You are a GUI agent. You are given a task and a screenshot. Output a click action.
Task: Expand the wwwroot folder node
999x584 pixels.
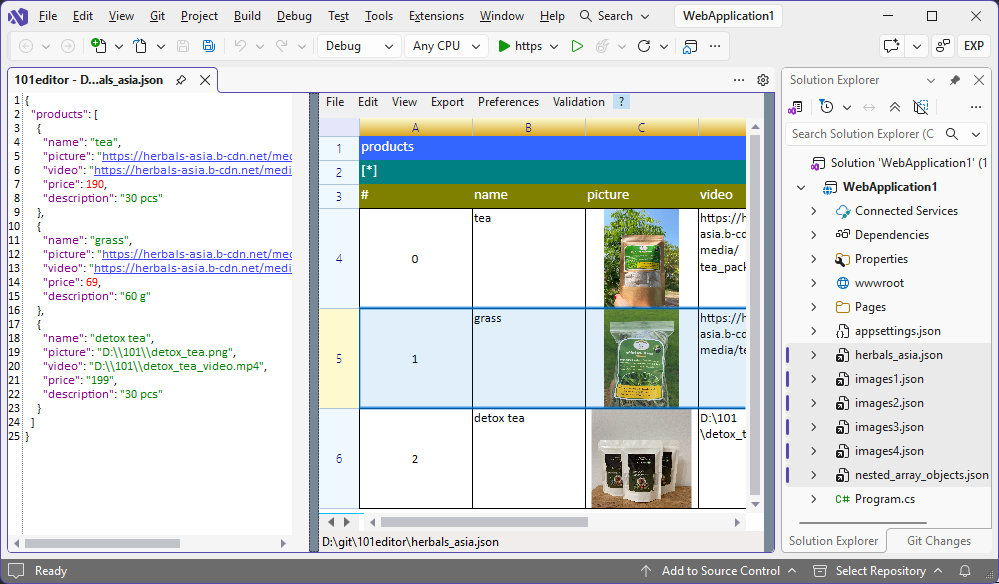(814, 283)
